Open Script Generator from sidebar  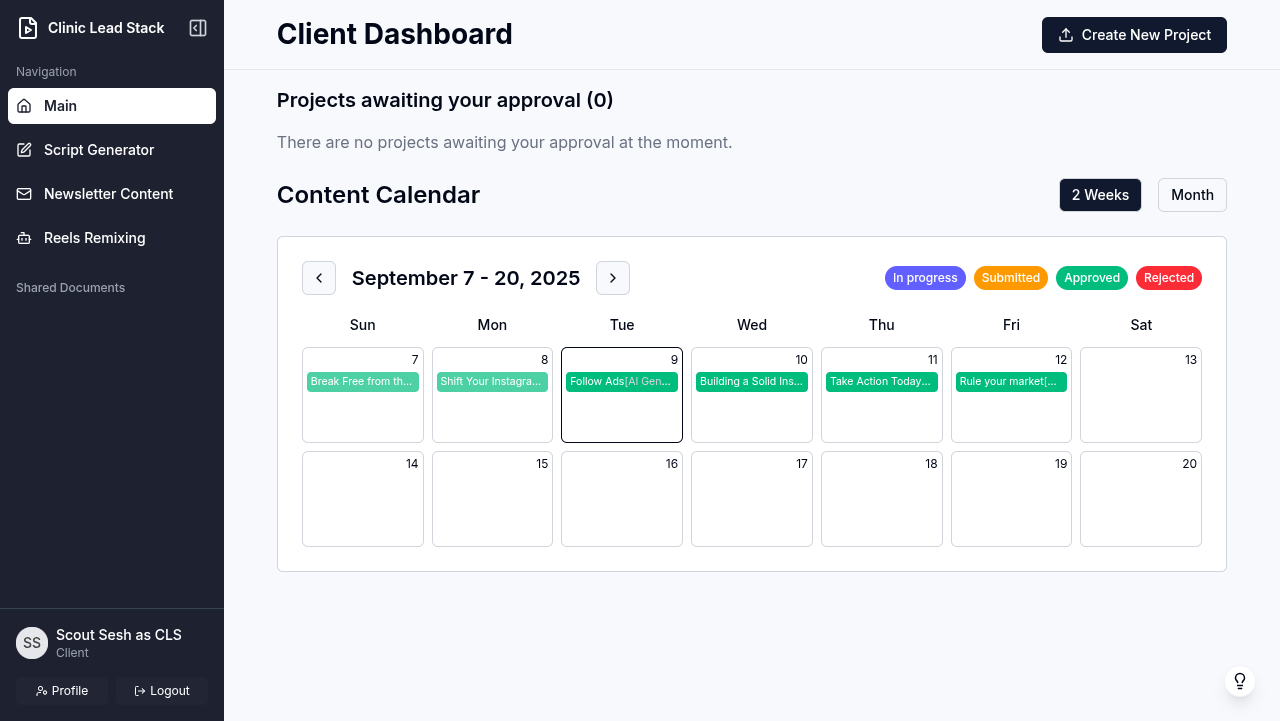[99, 150]
